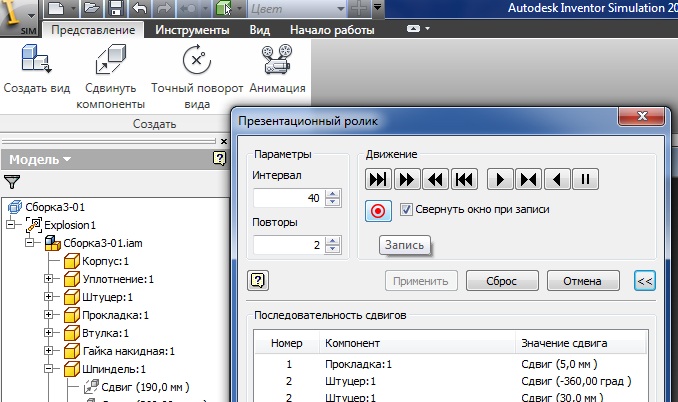Image resolution: width=678 pixels, height=402 pixels.
Task: Click the go-to-end playback button
Action: 378,179
